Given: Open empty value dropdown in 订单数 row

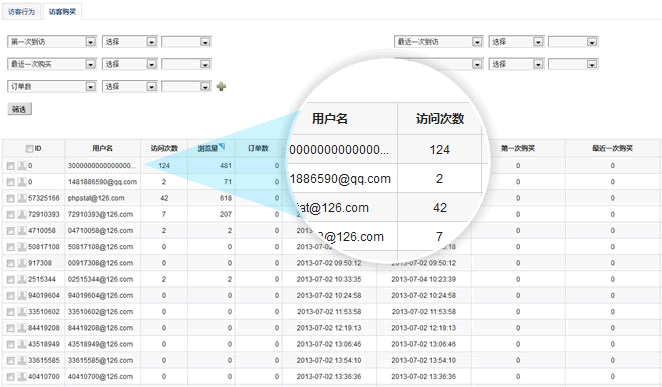Looking at the screenshot, I should coord(186,87).
